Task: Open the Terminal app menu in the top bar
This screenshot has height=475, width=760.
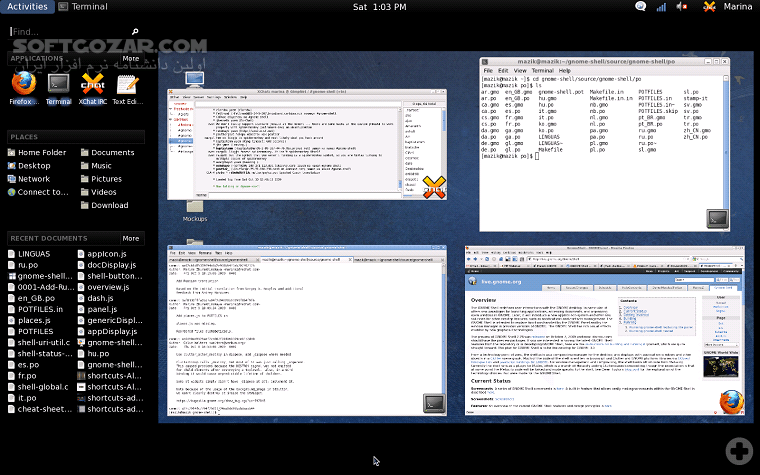Action: [x=83, y=7]
